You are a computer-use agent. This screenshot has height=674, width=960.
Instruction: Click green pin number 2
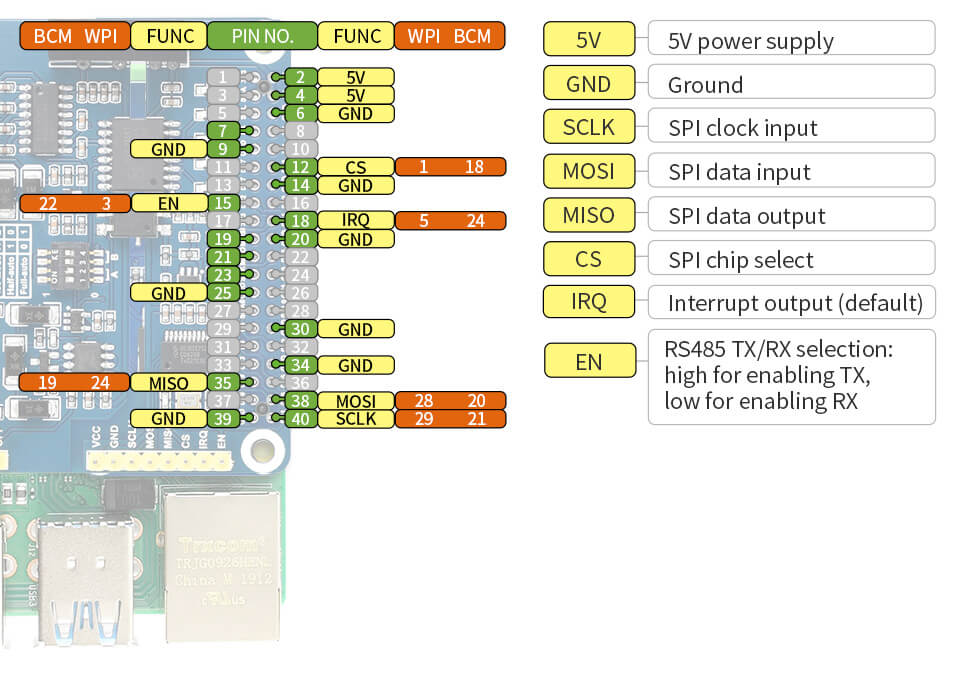coord(301,77)
